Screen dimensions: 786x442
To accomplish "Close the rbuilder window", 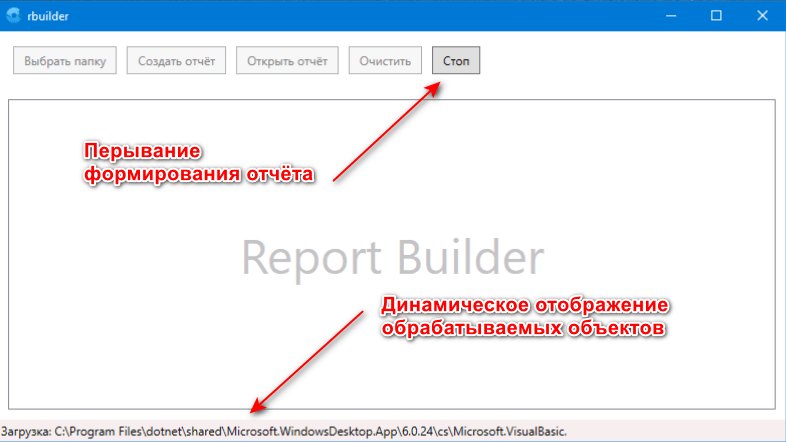I will pos(762,16).
